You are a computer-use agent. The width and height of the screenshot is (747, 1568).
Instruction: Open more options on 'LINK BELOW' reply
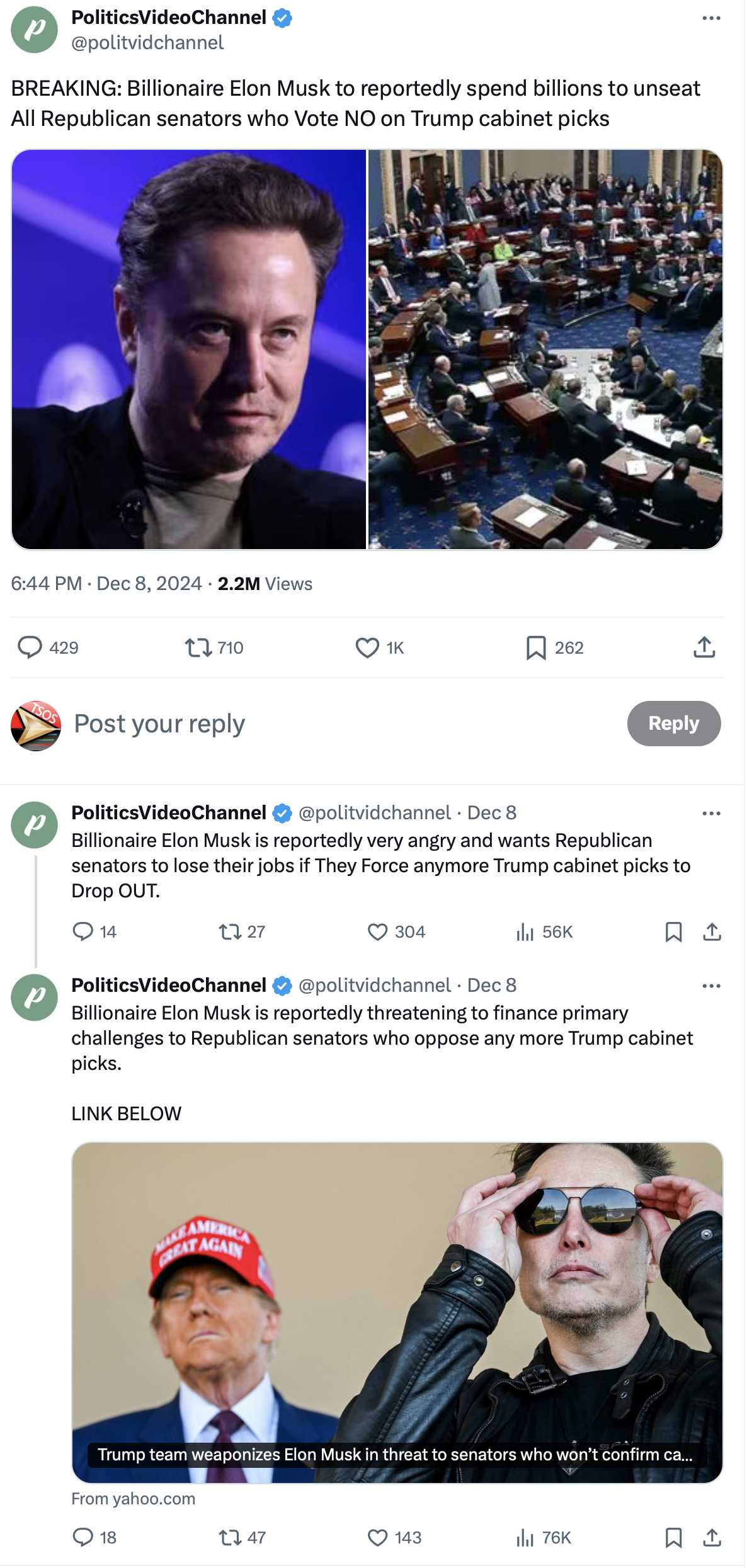click(710, 986)
